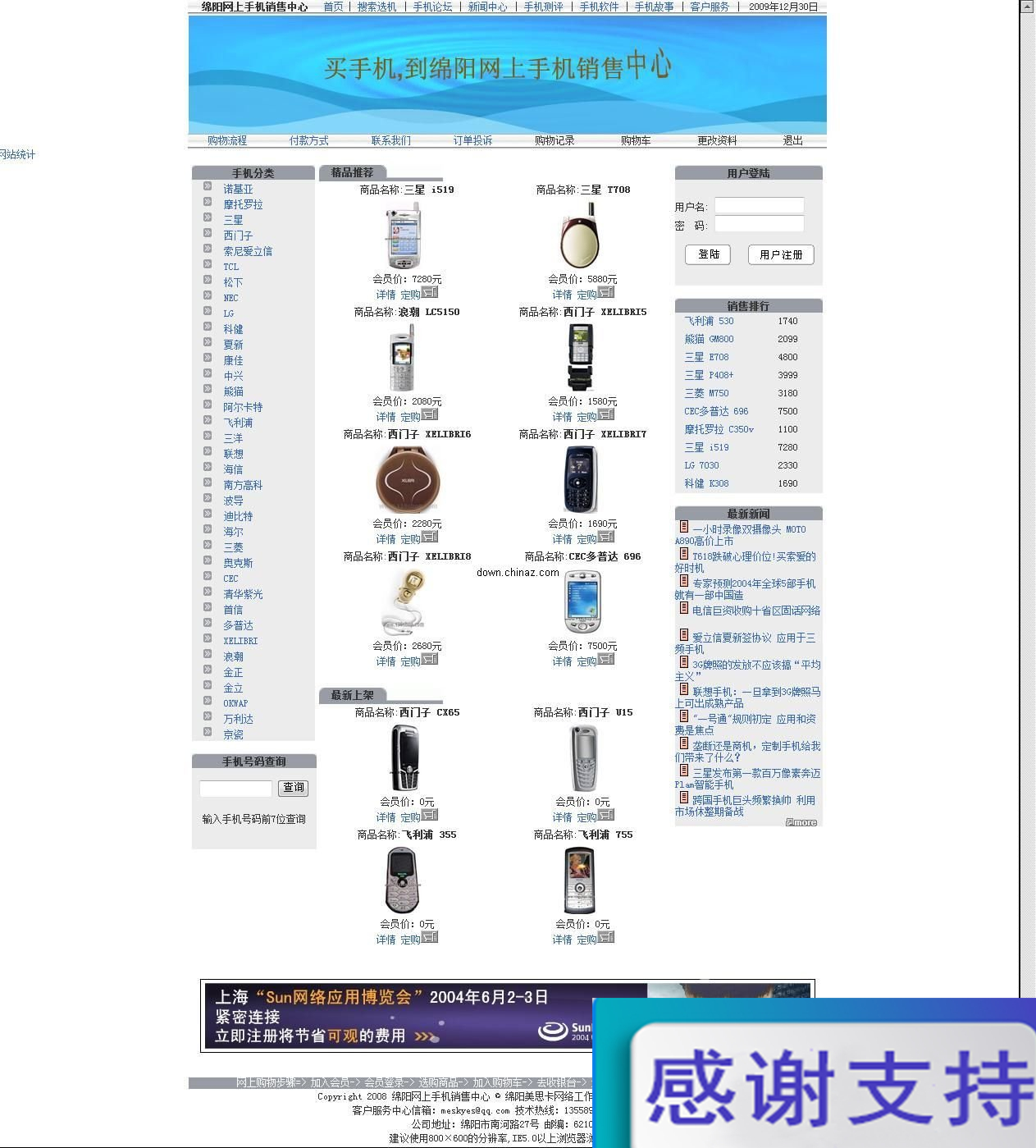Focus the 手机号码查询 input box

[x=235, y=789]
